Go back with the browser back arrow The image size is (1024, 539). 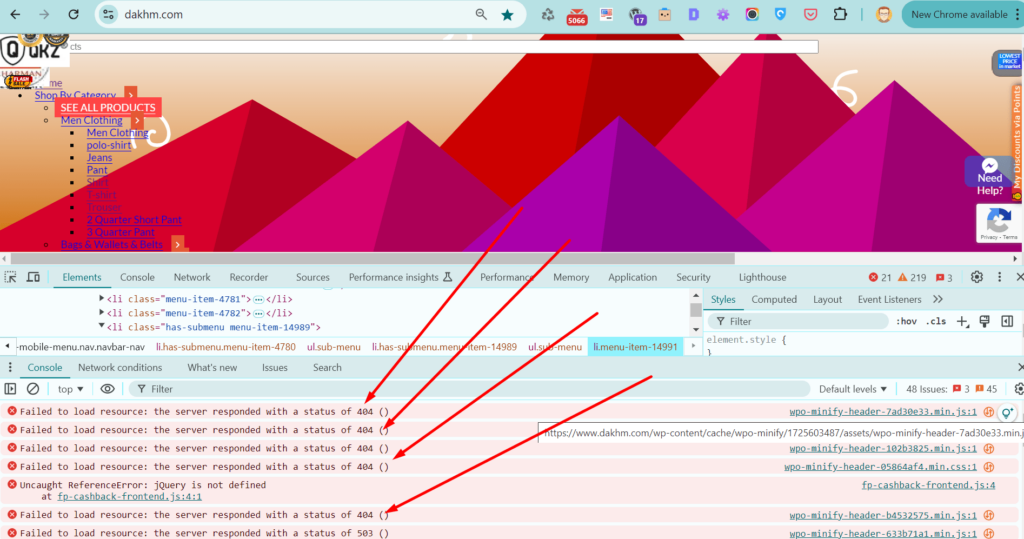point(16,14)
